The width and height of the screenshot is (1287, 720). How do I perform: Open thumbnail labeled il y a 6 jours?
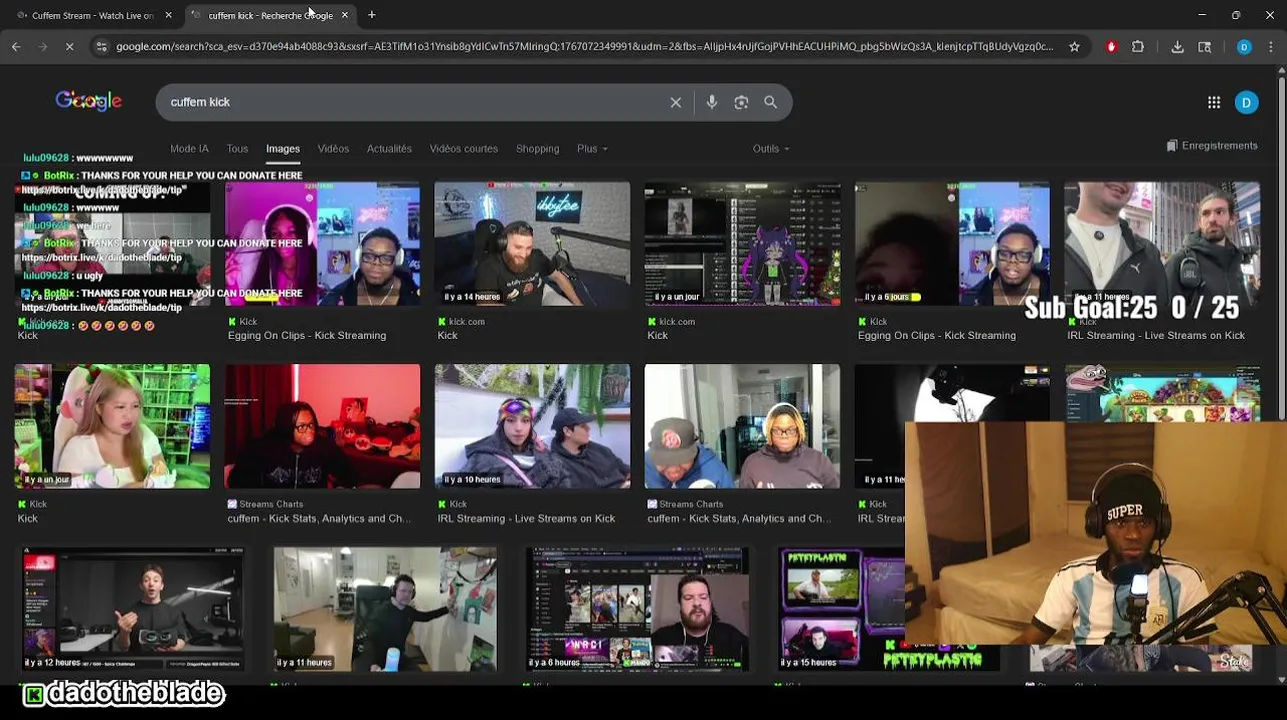pos(952,244)
